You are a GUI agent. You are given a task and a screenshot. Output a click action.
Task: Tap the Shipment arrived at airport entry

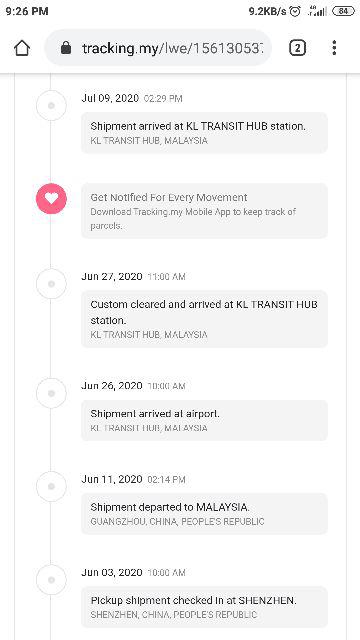pyautogui.click(x=204, y=420)
